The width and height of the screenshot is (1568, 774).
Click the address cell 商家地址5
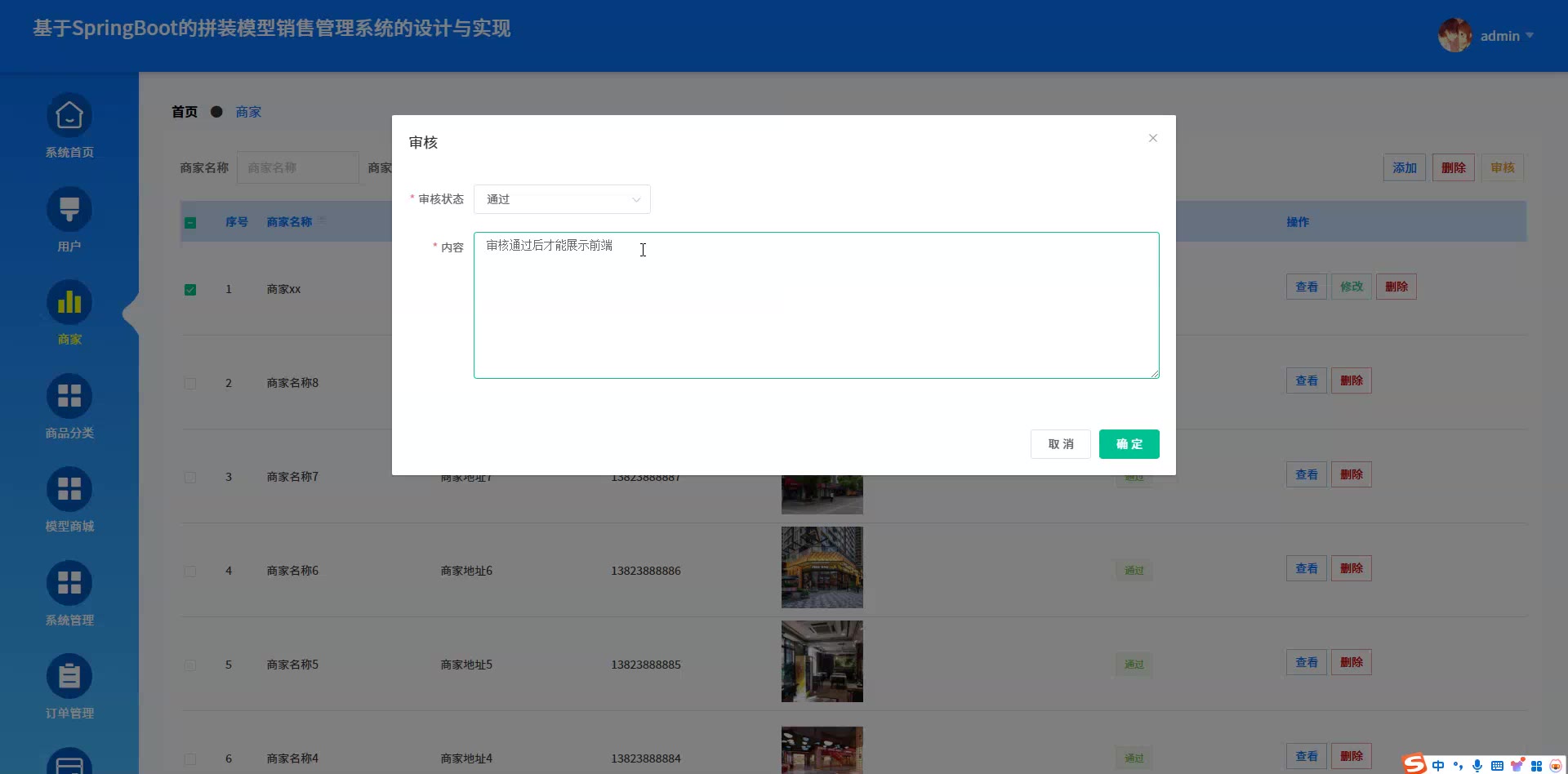pyautogui.click(x=466, y=665)
